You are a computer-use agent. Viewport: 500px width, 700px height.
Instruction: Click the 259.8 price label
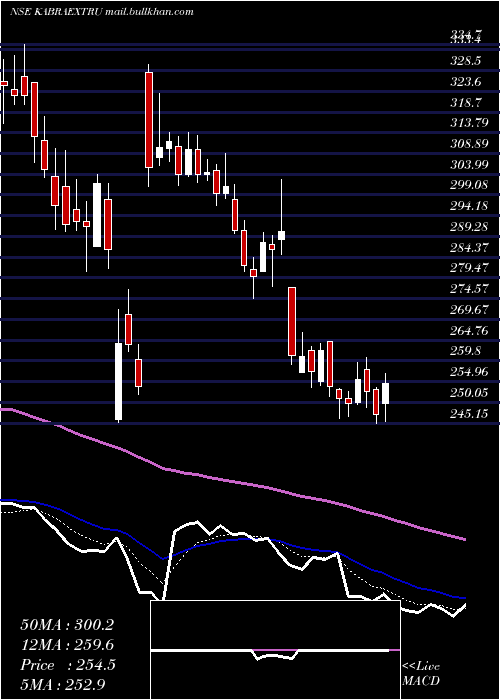tap(466, 350)
